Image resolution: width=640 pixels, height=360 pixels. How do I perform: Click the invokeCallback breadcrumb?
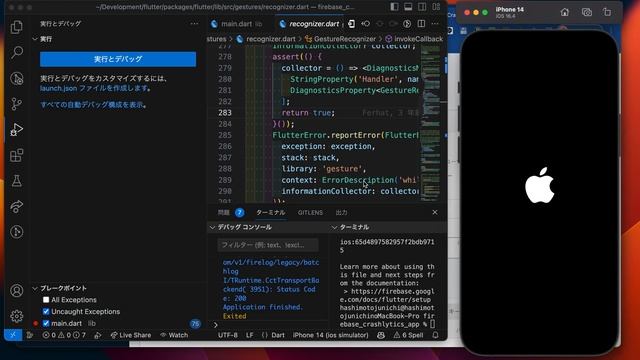[x=414, y=39]
